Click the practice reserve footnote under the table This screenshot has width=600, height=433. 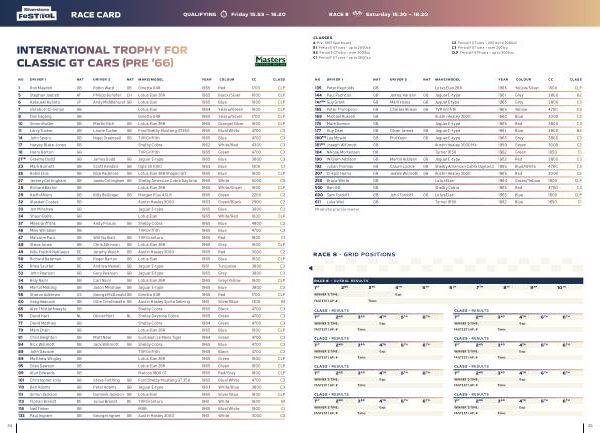point(336,209)
